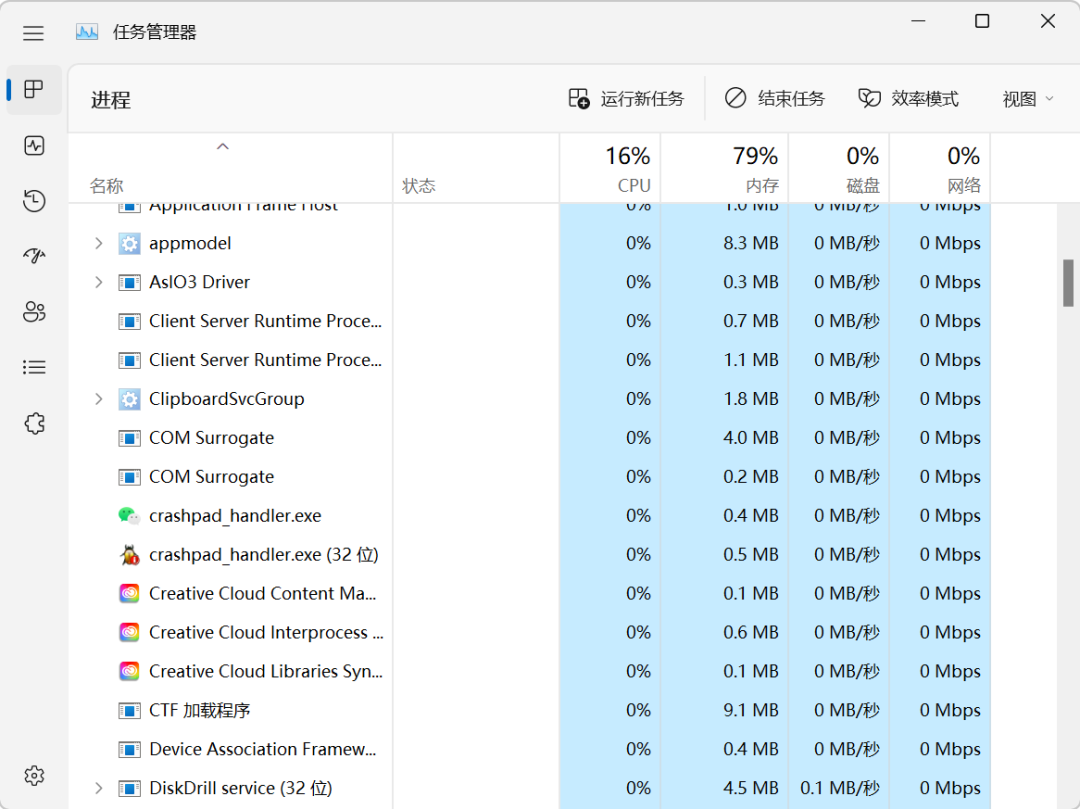Sort by the 79% 内存 column header
This screenshot has width=1080, height=809.
click(725, 169)
